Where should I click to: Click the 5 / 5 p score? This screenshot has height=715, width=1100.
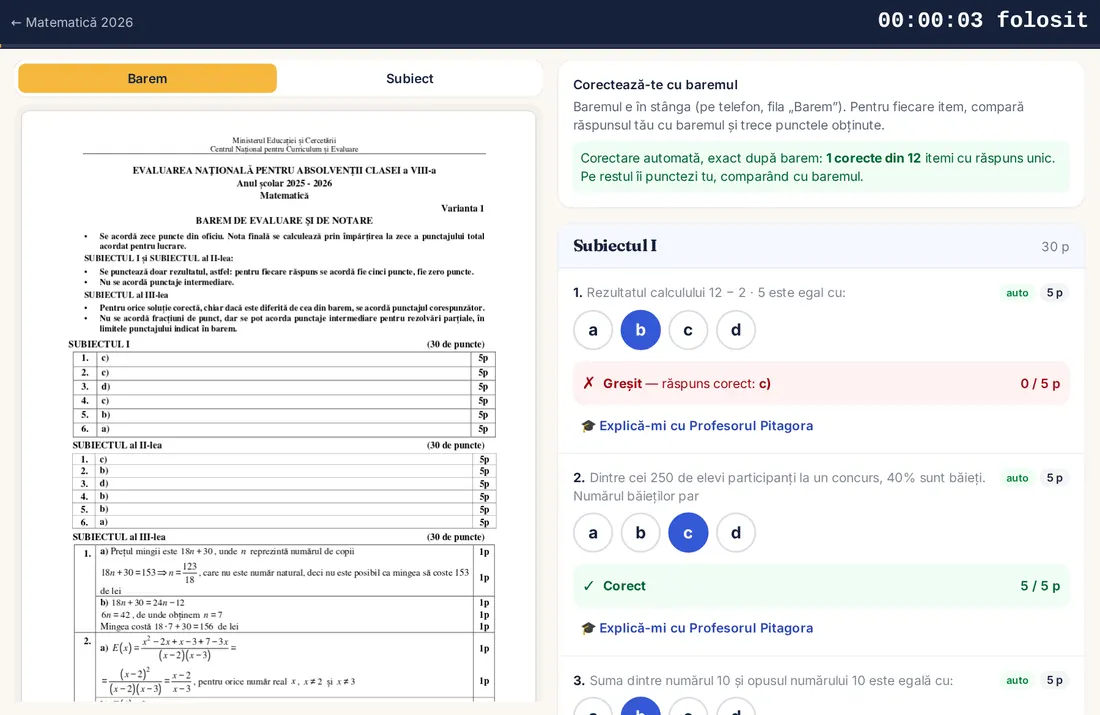point(1040,586)
